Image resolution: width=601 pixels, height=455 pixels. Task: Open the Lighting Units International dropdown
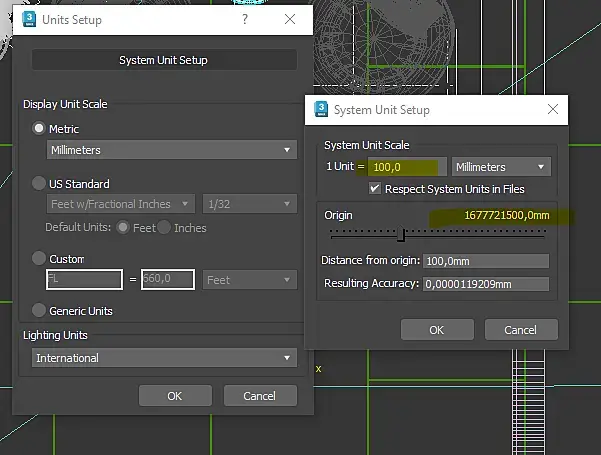click(x=164, y=358)
